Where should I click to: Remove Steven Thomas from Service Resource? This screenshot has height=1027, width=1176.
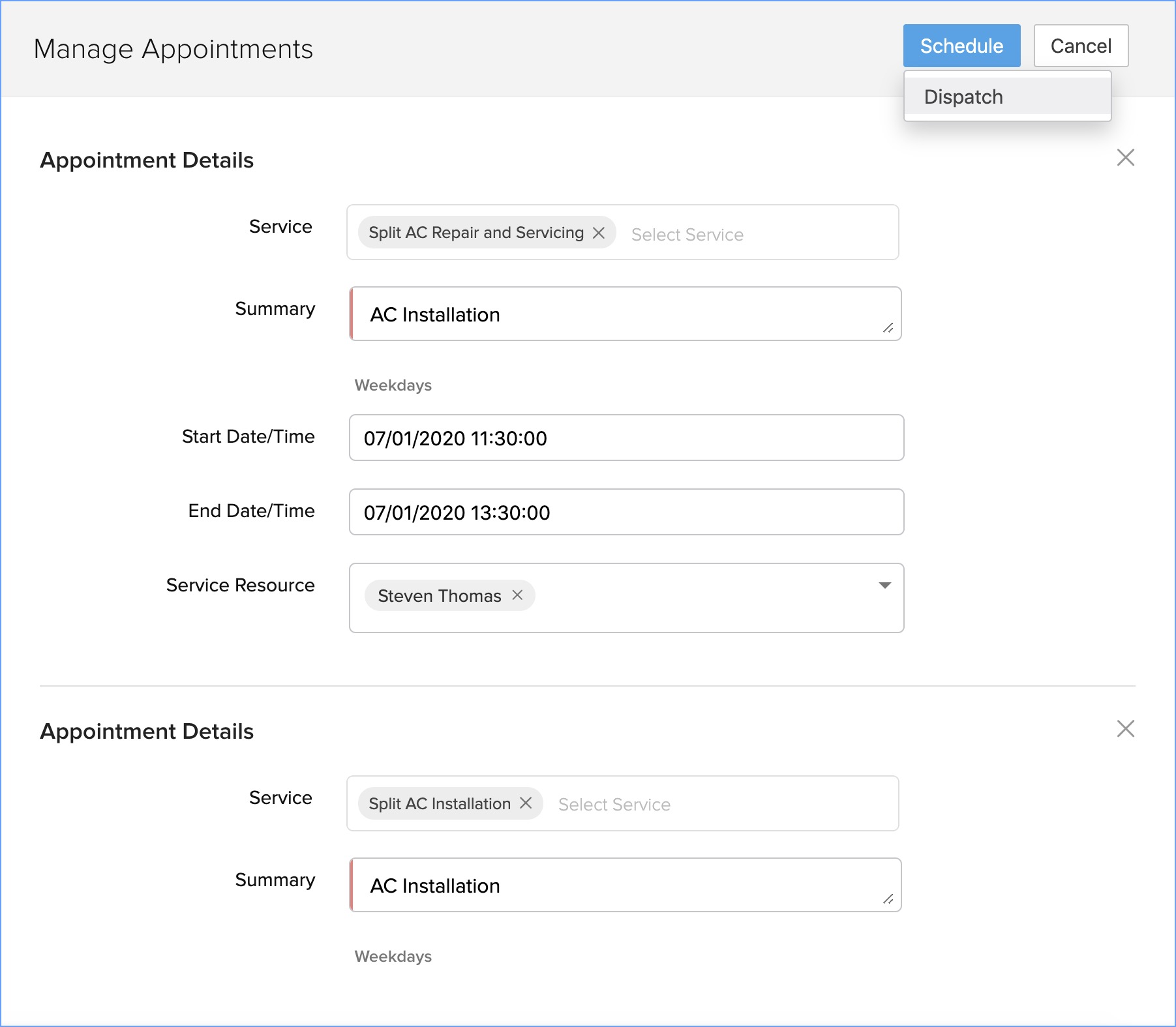tap(517, 595)
